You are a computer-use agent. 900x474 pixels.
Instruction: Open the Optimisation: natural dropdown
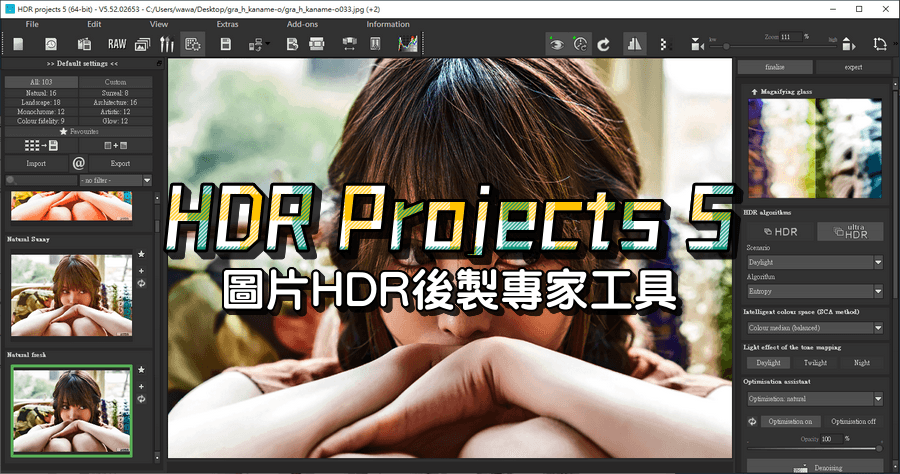[814, 399]
